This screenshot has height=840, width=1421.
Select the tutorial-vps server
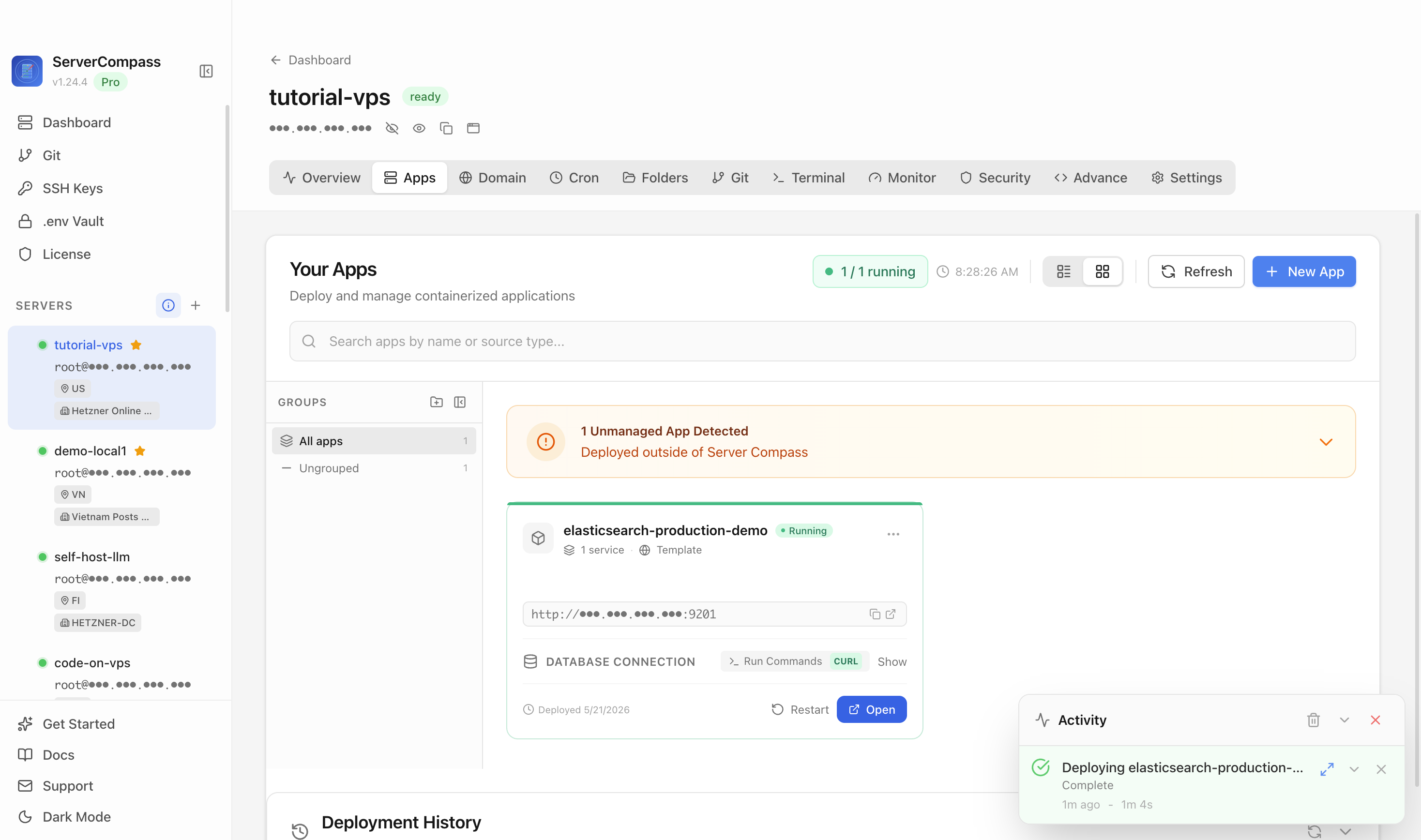[111, 377]
